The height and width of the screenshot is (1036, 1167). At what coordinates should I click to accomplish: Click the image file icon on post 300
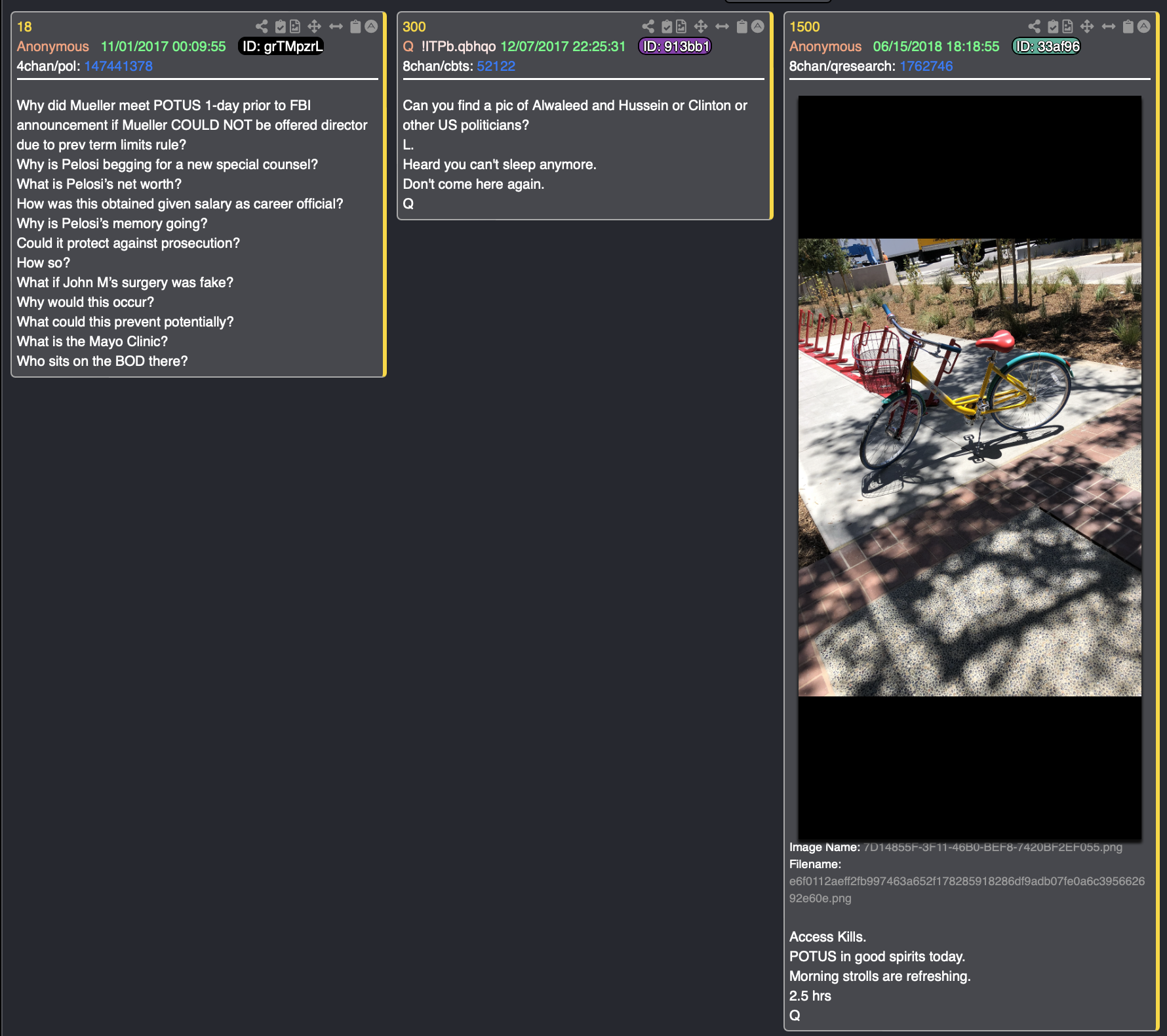pyautogui.click(x=681, y=26)
